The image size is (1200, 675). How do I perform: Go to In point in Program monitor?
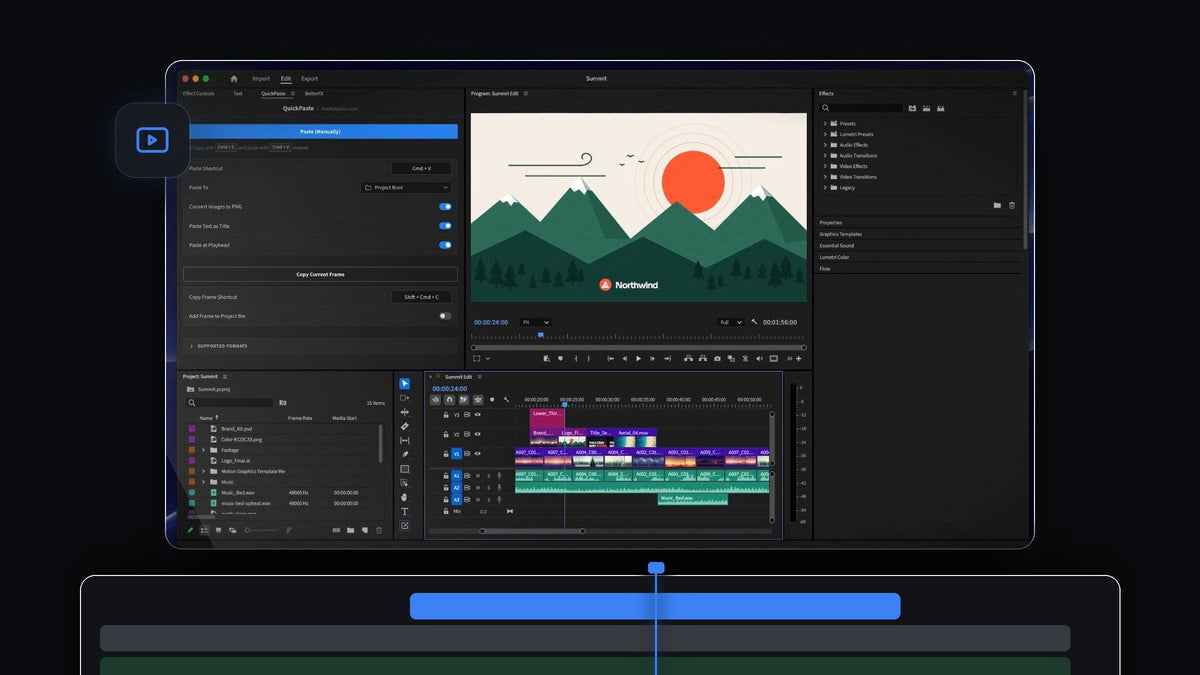610,359
